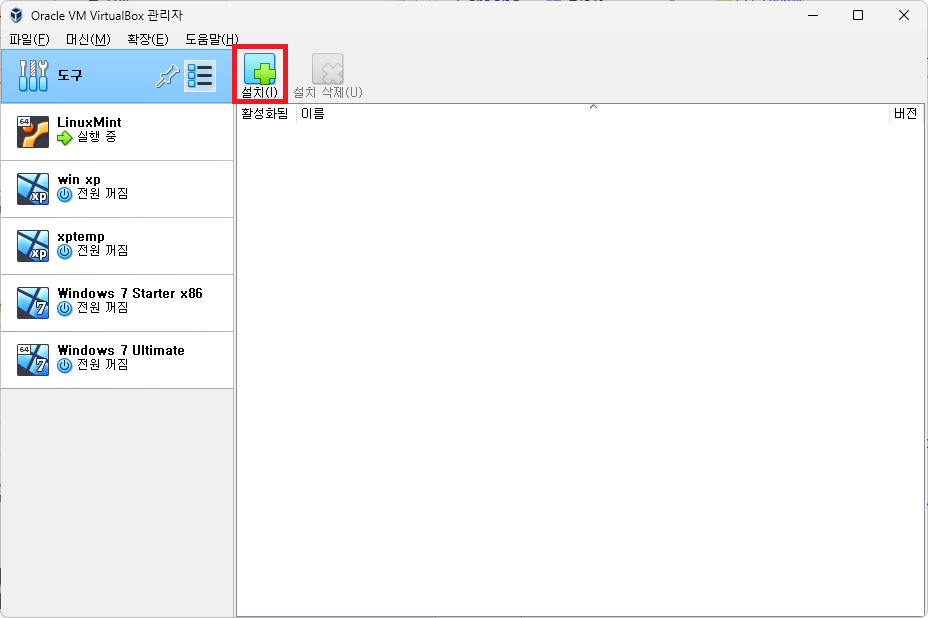The image size is (928, 618).
Task: Open the 도움말(H) menu
Action: [x=212, y=40]
